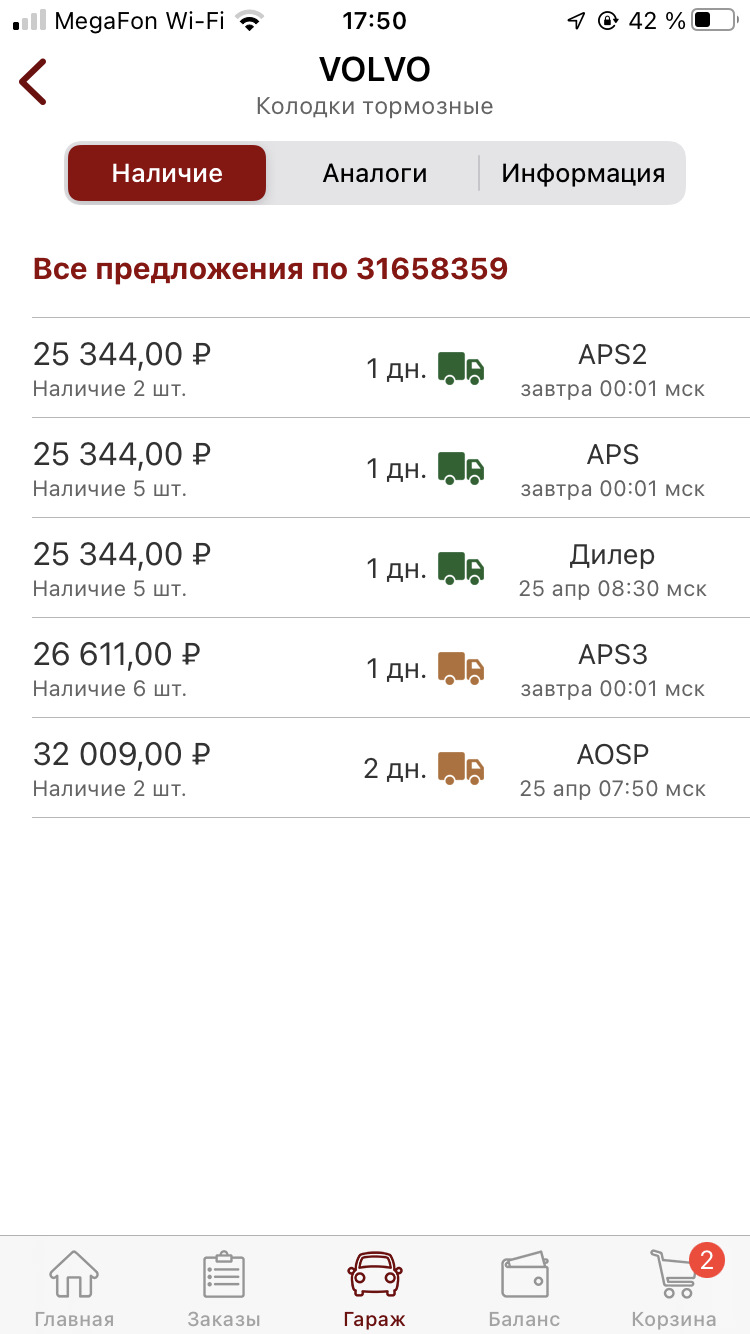
Task: Open the Корзина cart icon
Action: coord(673,1277)
